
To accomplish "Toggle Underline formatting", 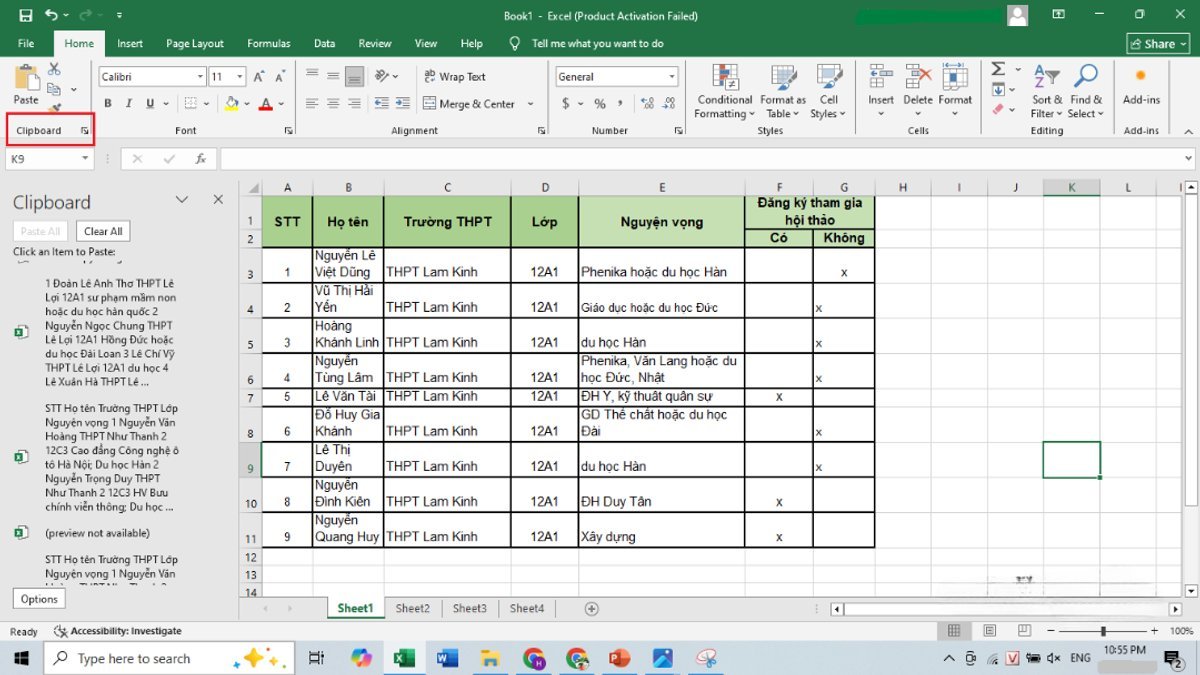I will (x=150, y=104).
